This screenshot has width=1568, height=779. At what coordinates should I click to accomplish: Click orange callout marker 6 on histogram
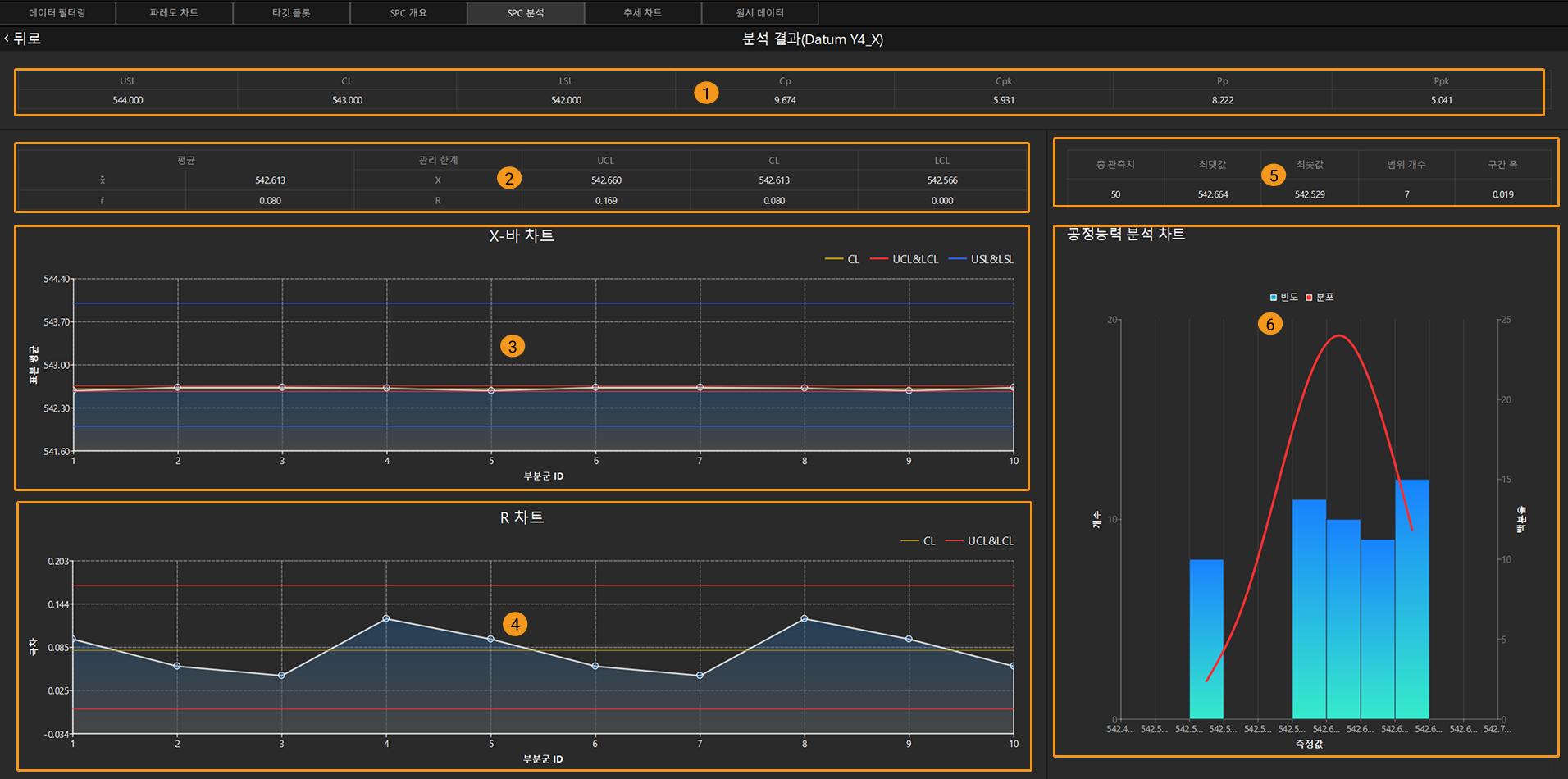1270,324
